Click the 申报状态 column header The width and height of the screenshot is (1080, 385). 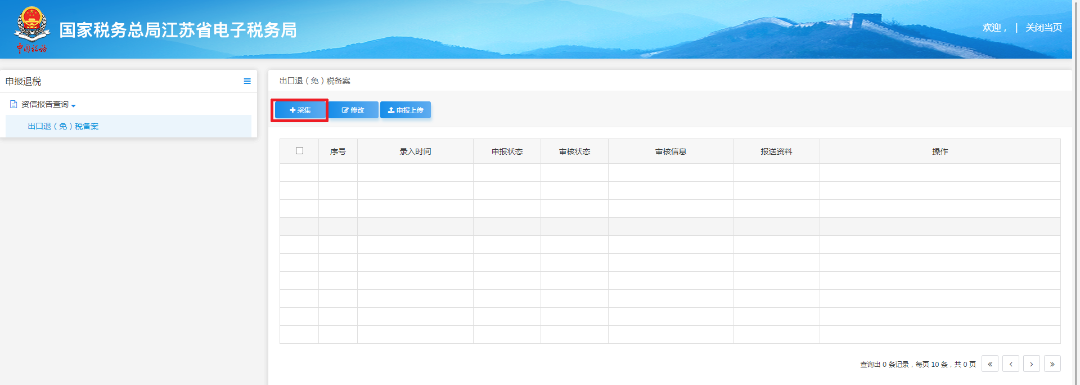click(507, 152)
